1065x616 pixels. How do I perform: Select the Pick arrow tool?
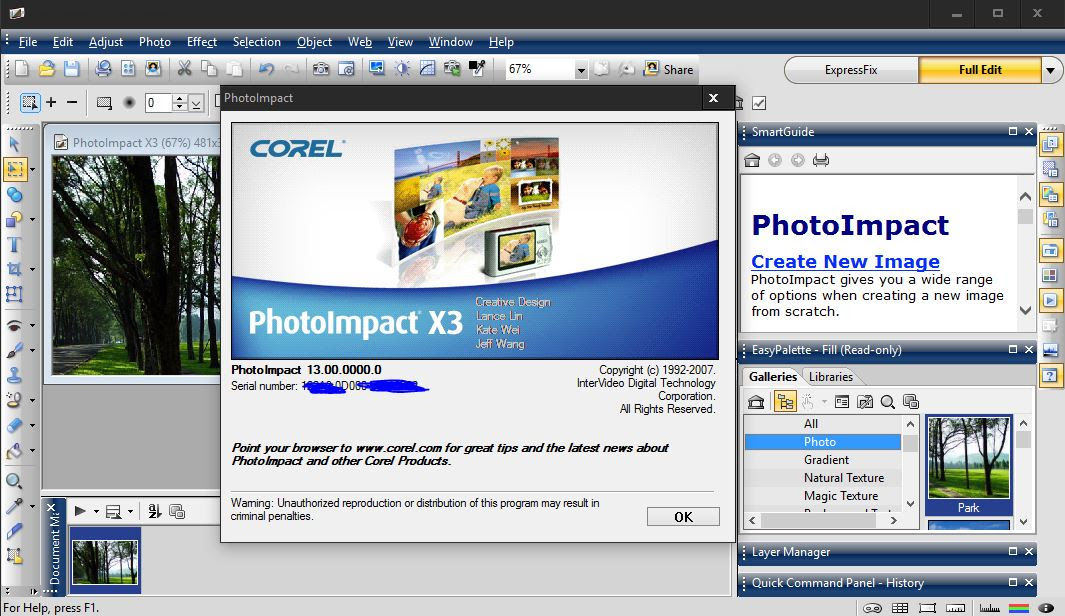click(x=14, y=143)
